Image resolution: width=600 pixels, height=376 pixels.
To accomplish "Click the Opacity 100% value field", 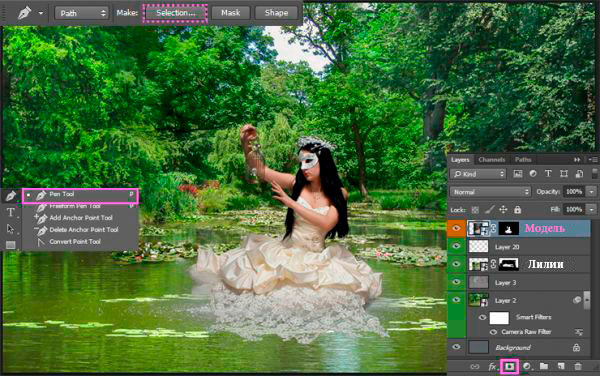I will [x=574, y=192].
